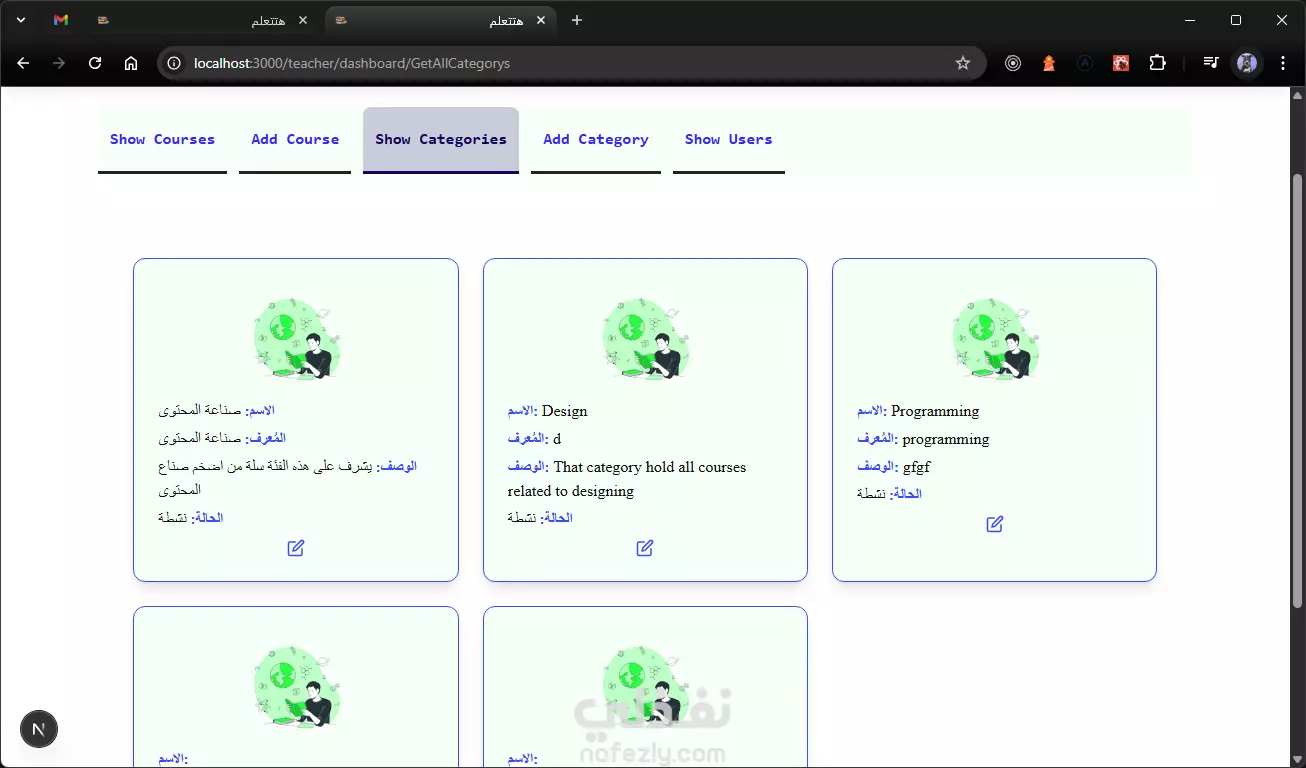Go to the Show Users tab
The image size is (1306, 768).
pos(729,140)
